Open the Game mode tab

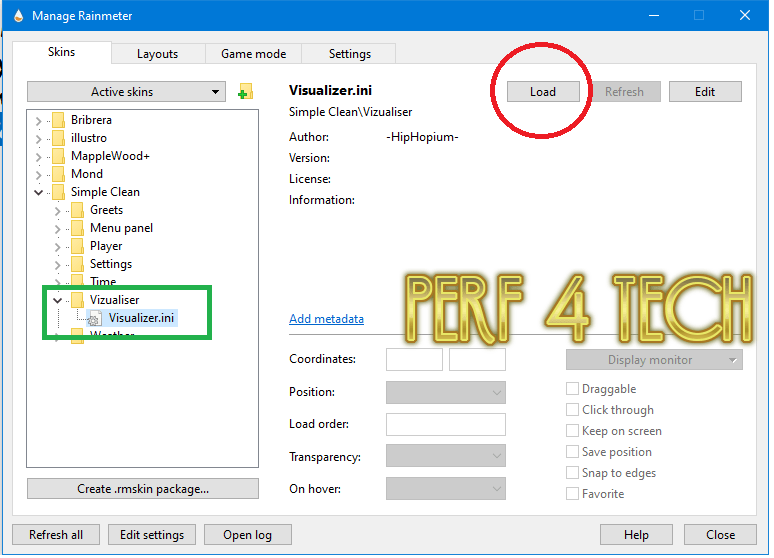tap(254, 54)
